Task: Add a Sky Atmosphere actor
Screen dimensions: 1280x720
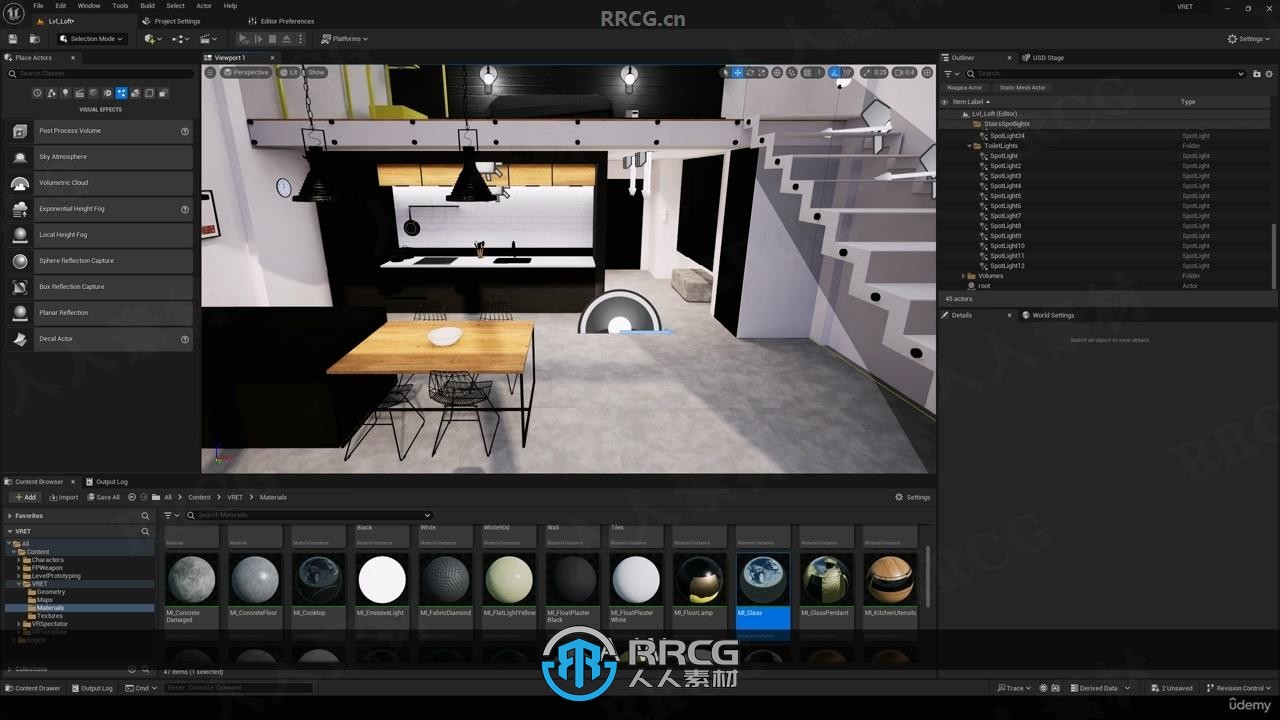Action: 98,157
